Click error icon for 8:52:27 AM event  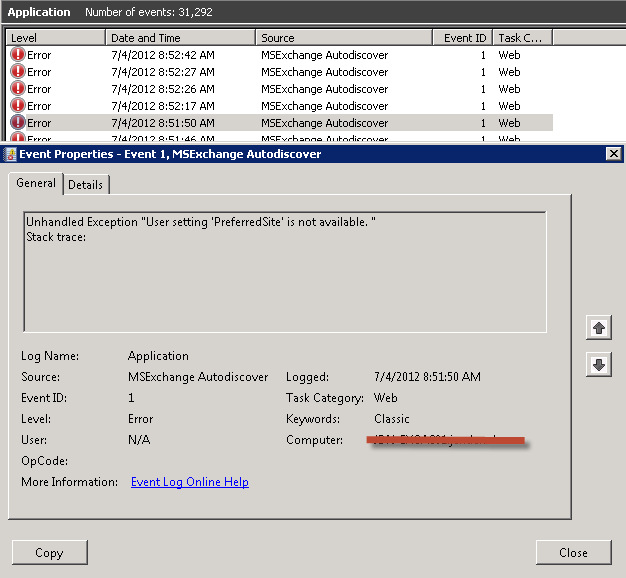point(18,71)
